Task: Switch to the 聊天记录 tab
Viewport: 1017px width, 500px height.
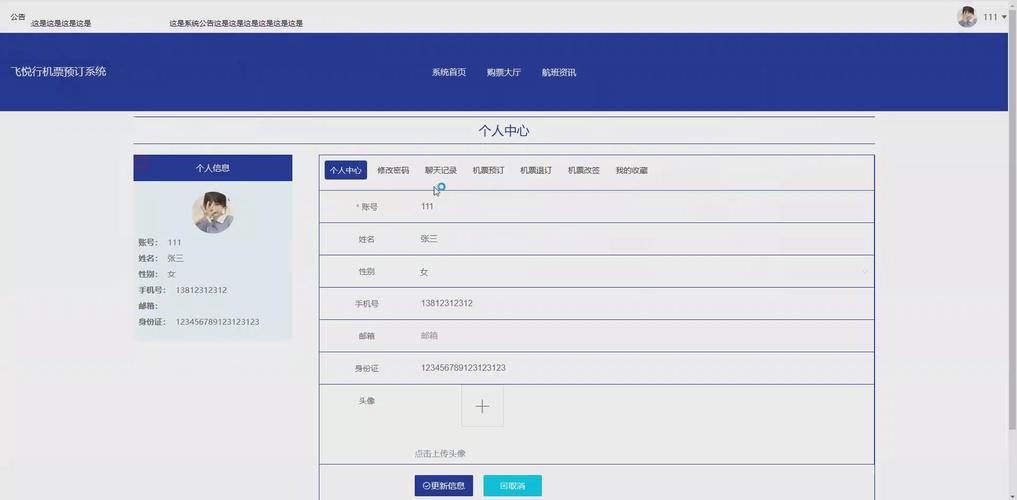Action: click(441, 171)
